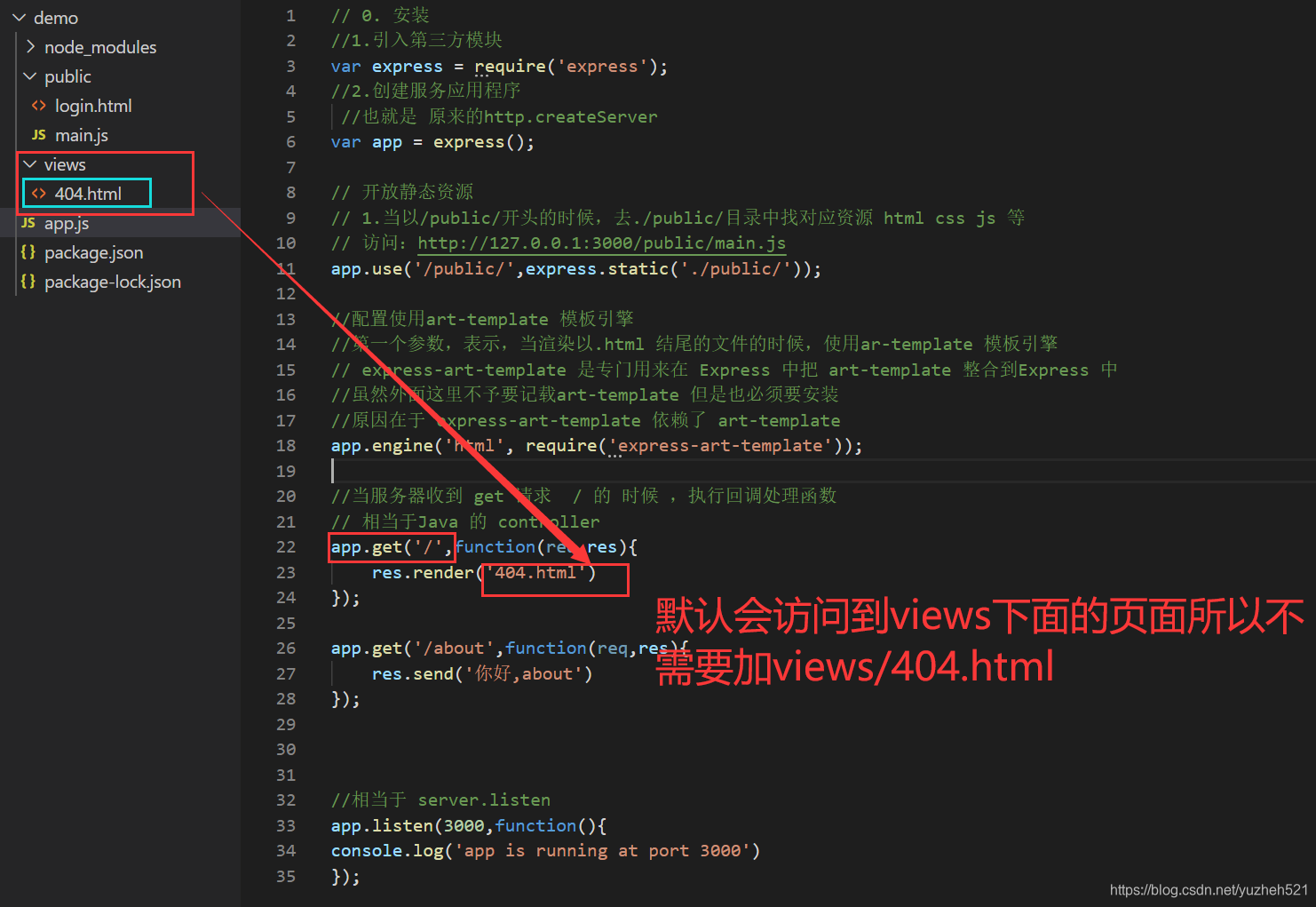Click app.engine on line 18
The height and width of the screenshot is (907, 1316).
(382, 446)
